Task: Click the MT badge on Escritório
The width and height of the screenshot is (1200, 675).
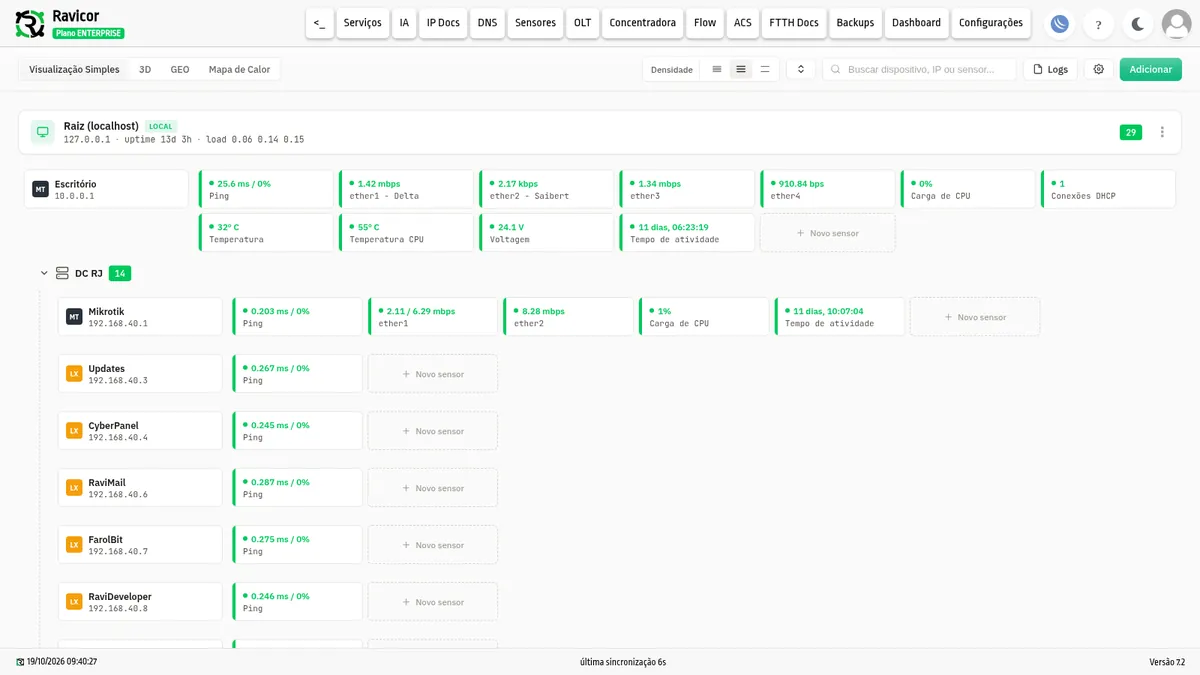Action: [x=40, y=189]
